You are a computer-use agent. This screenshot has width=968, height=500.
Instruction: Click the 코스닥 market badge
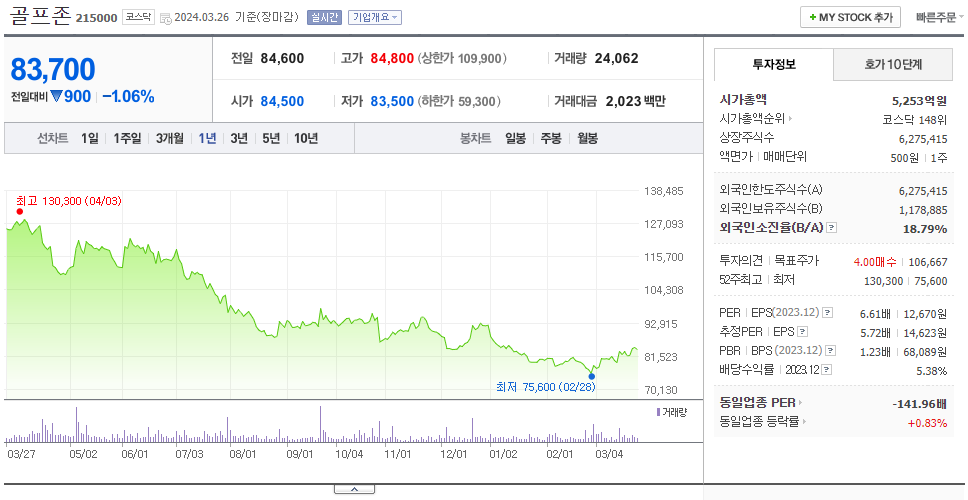[x=138, y=17]
